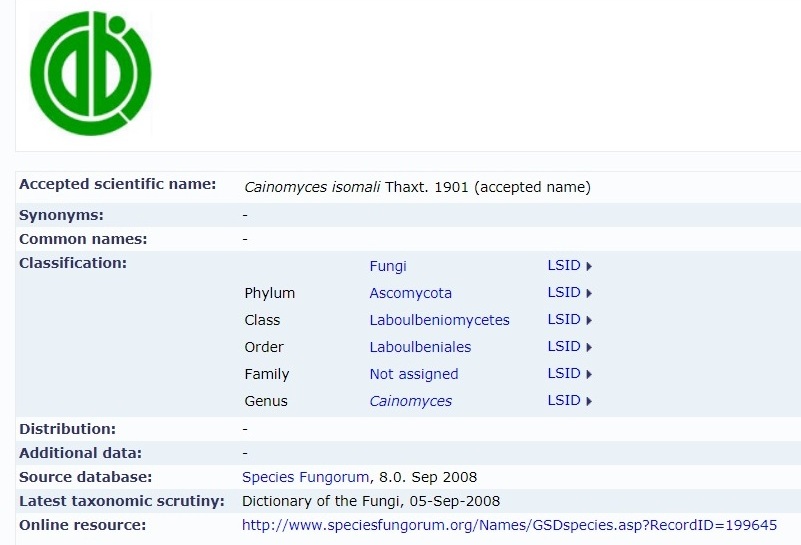Expand LSID arrow in the Fungi row
The width and height of the screenshot is (801, 545).
point(589,266)
